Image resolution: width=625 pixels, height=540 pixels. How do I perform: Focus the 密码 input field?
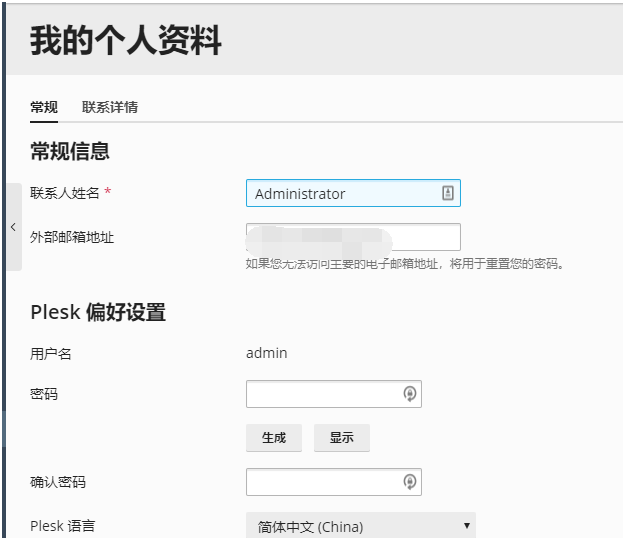click(334, 394)
